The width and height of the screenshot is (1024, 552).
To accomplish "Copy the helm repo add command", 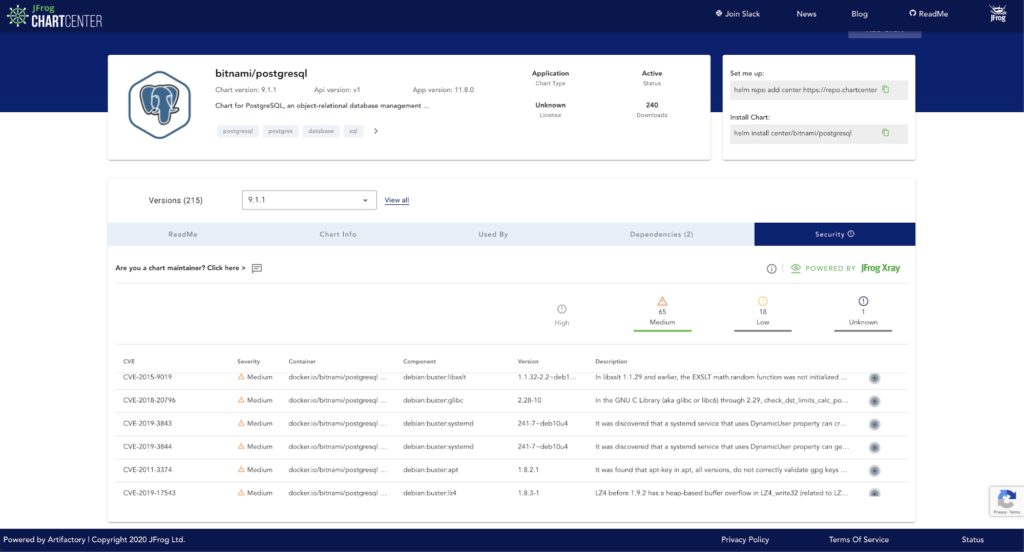I will (x=885, y=90).
